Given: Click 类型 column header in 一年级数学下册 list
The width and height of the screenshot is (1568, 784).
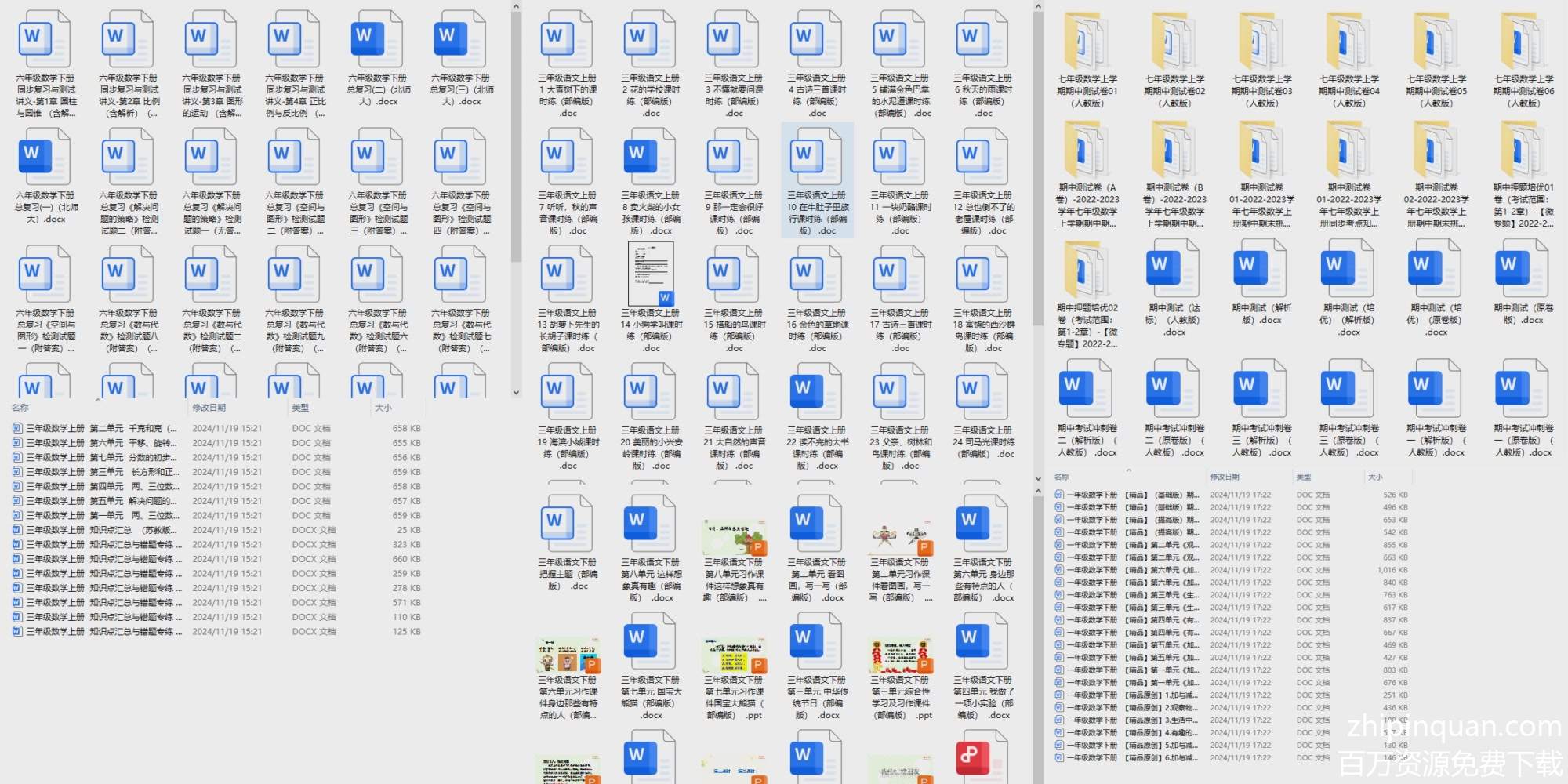Looking at the screenshot, I should (1304, 477).
